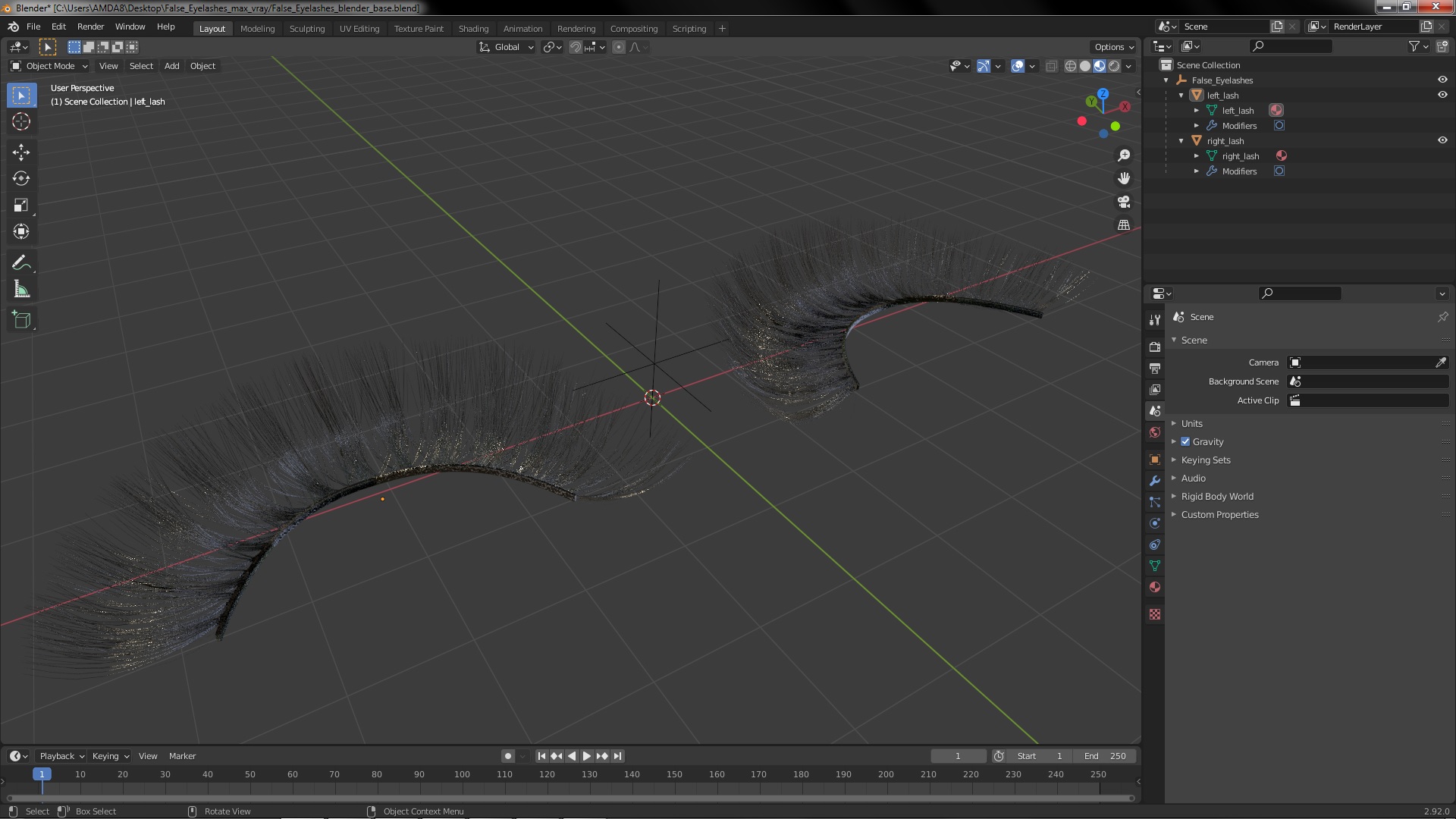Open the Tool properties tab

click(1155, 320)
